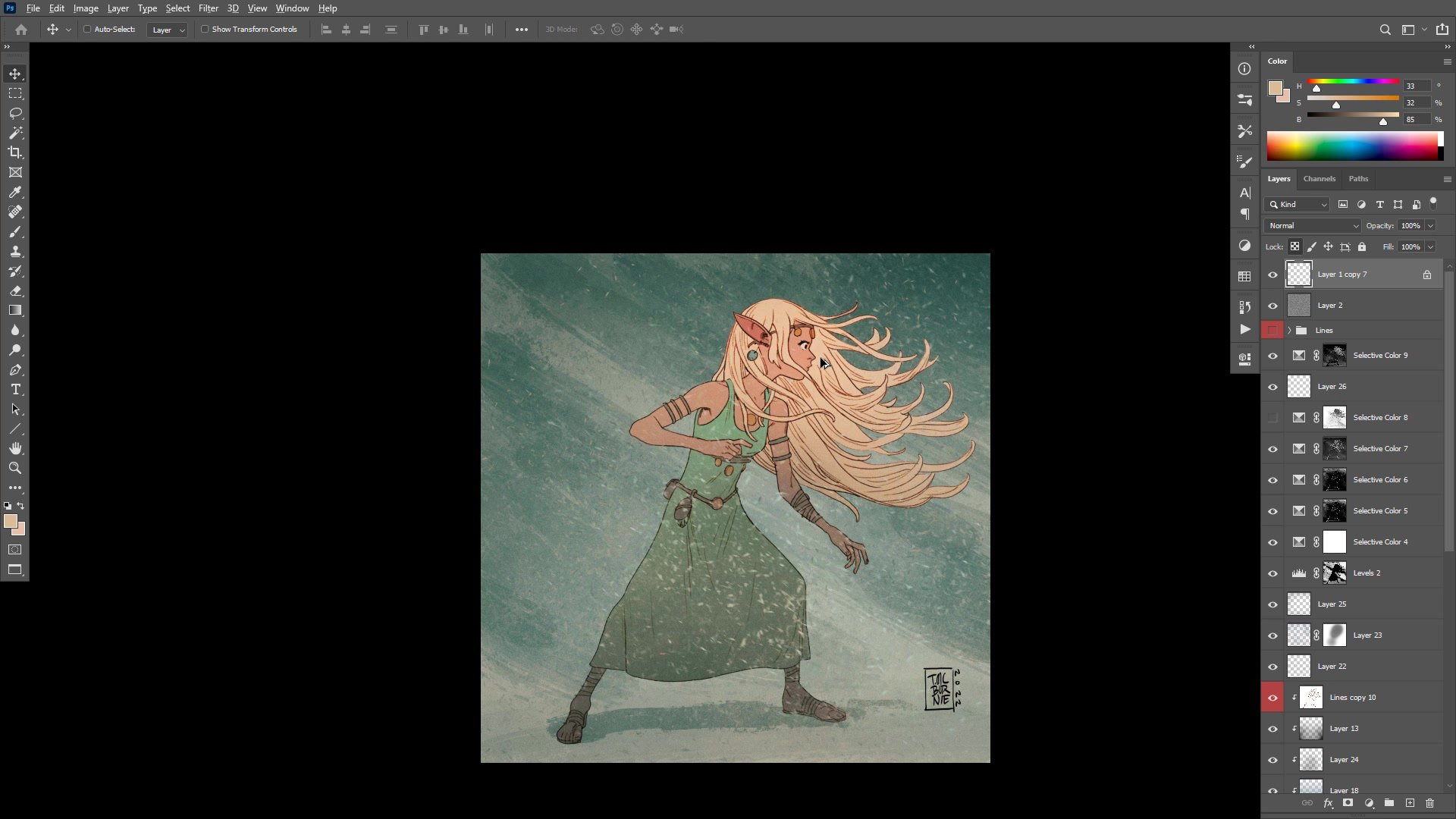Expand the Lines layer group
This screenshot has width=1456, height=819.
point(1289,331)
